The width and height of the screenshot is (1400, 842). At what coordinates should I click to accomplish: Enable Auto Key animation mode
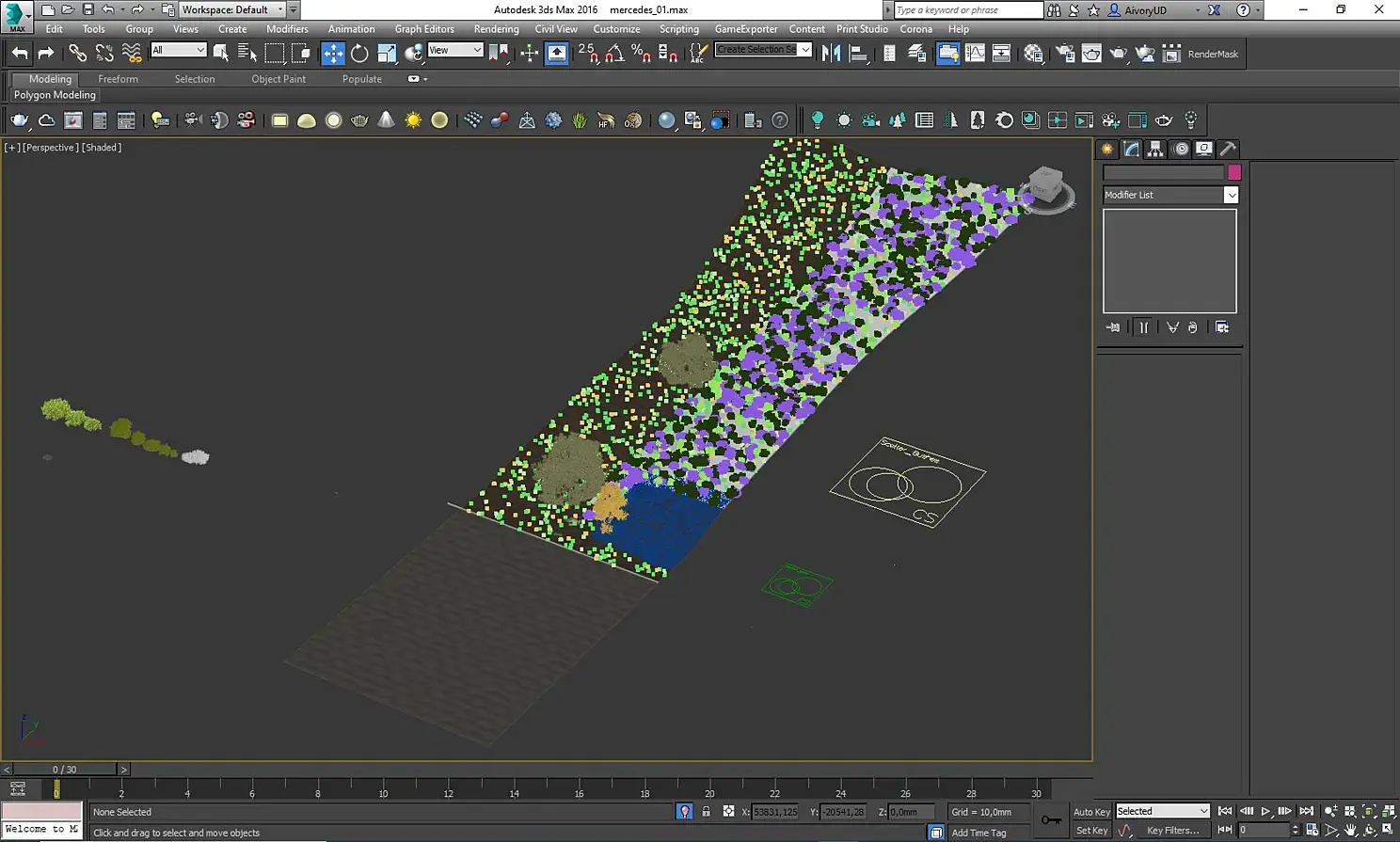[1091, 812]
